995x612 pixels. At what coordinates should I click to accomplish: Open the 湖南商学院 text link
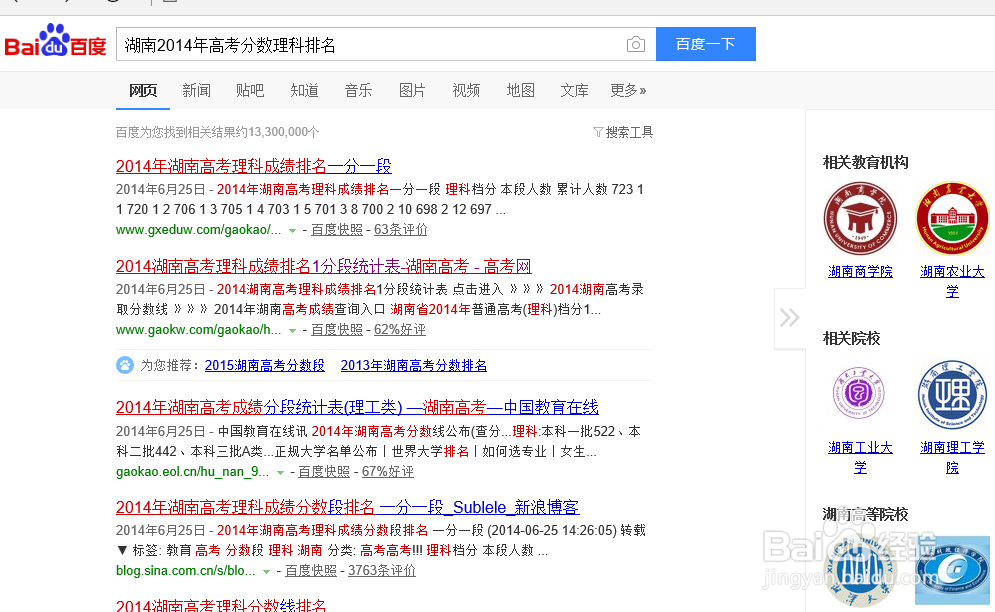[860, 272]
